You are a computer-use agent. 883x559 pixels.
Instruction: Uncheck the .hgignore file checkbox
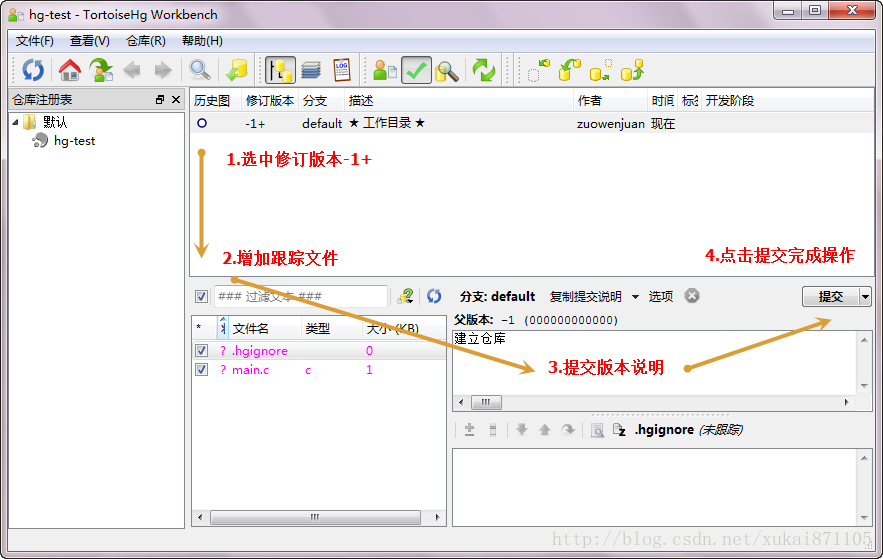tap(201, 351)
